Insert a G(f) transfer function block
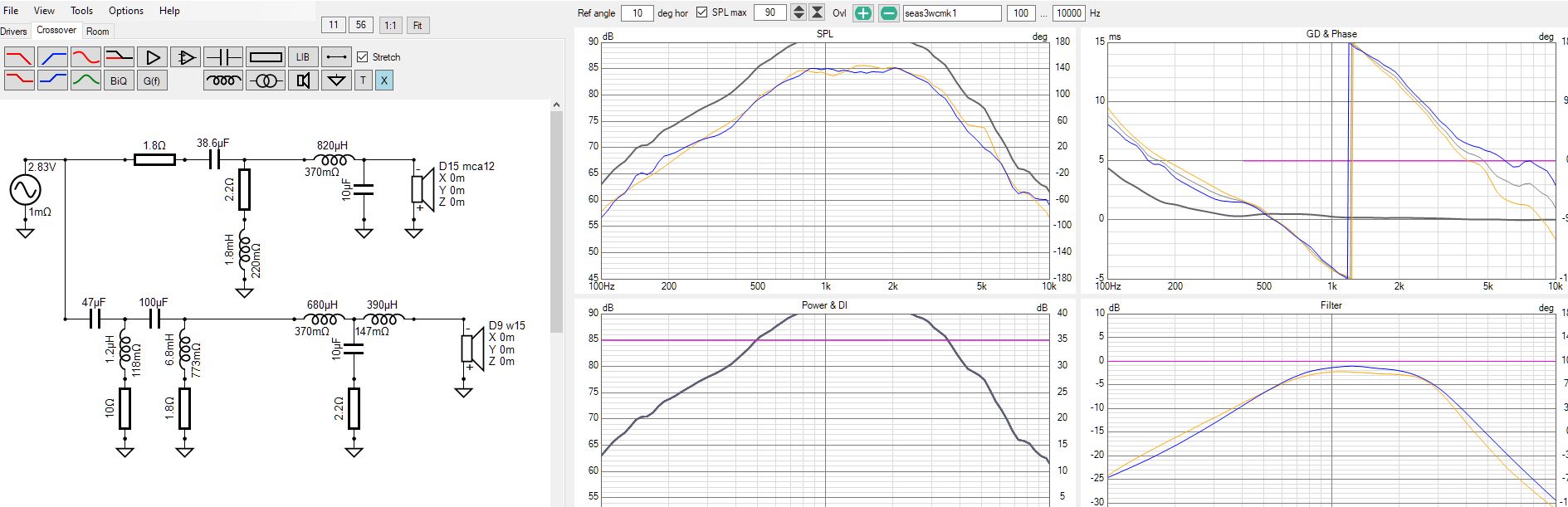This screenshot has width=1568, height=507. coord(152,80)
